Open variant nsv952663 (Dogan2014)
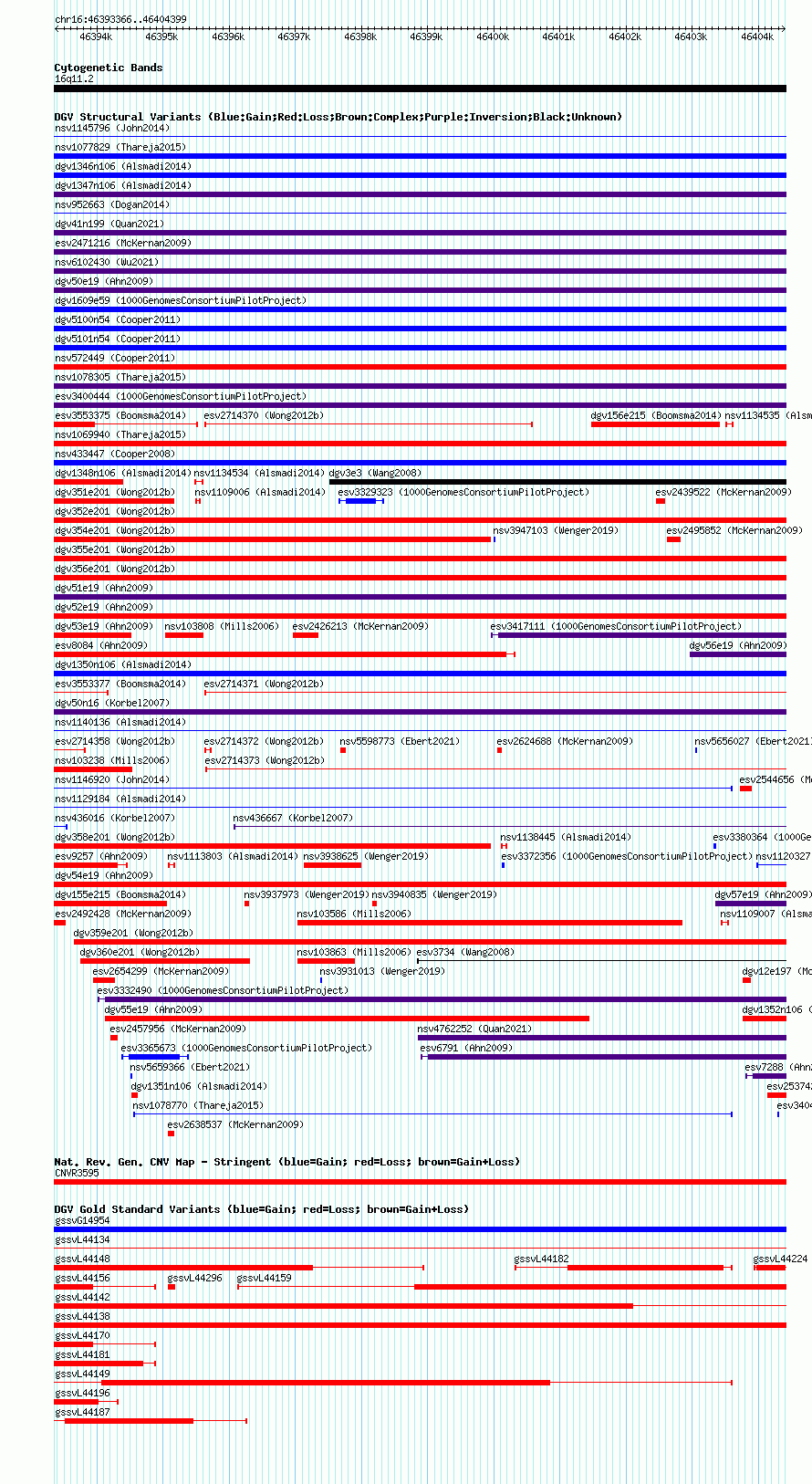This screenshot has height=1484, width=812. [x=112, y=204]
